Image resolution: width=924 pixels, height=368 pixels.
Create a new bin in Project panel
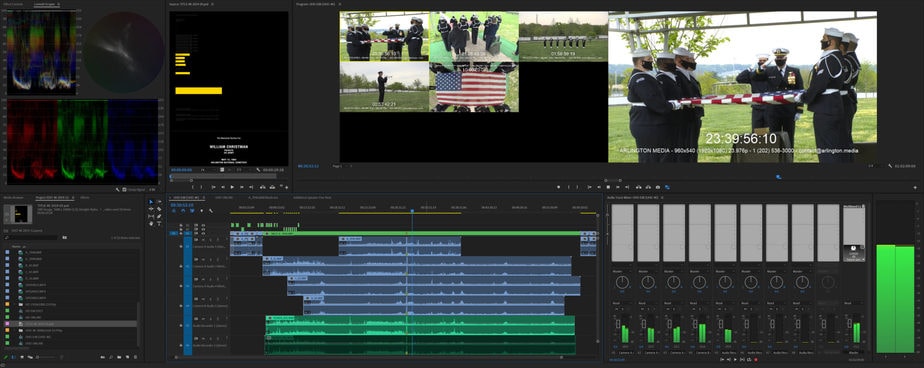[x=119, y=357]
